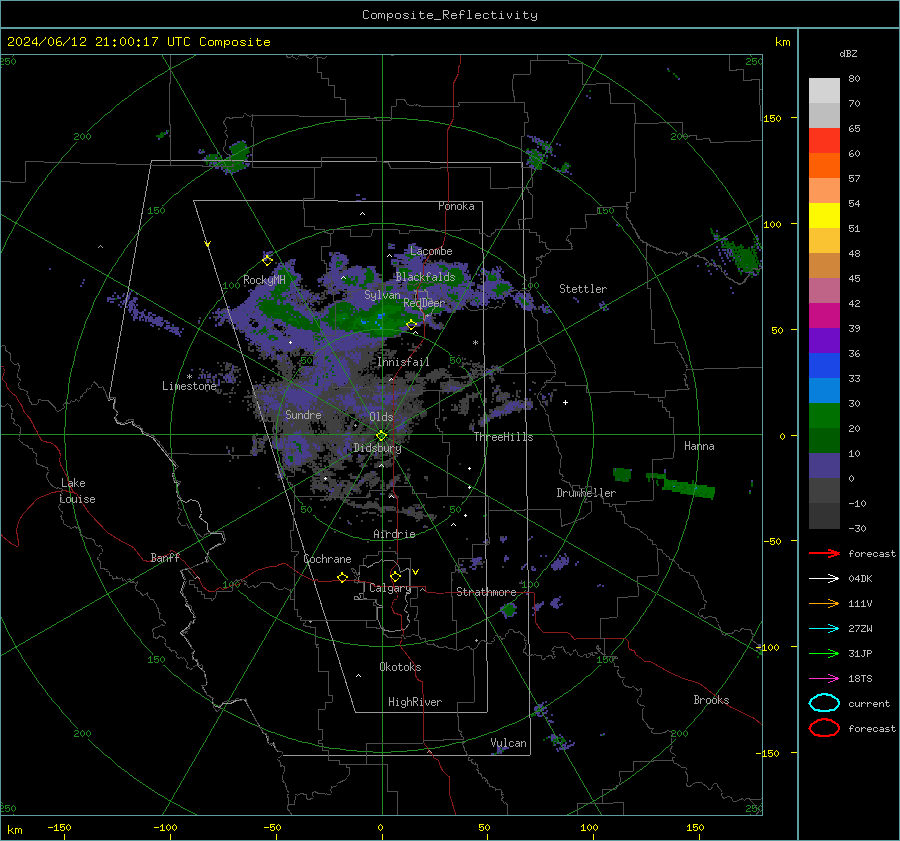This screenshot has width=900, height=841.
Task: Click the Blackfalds city label
Action: (x=425, y=277)
